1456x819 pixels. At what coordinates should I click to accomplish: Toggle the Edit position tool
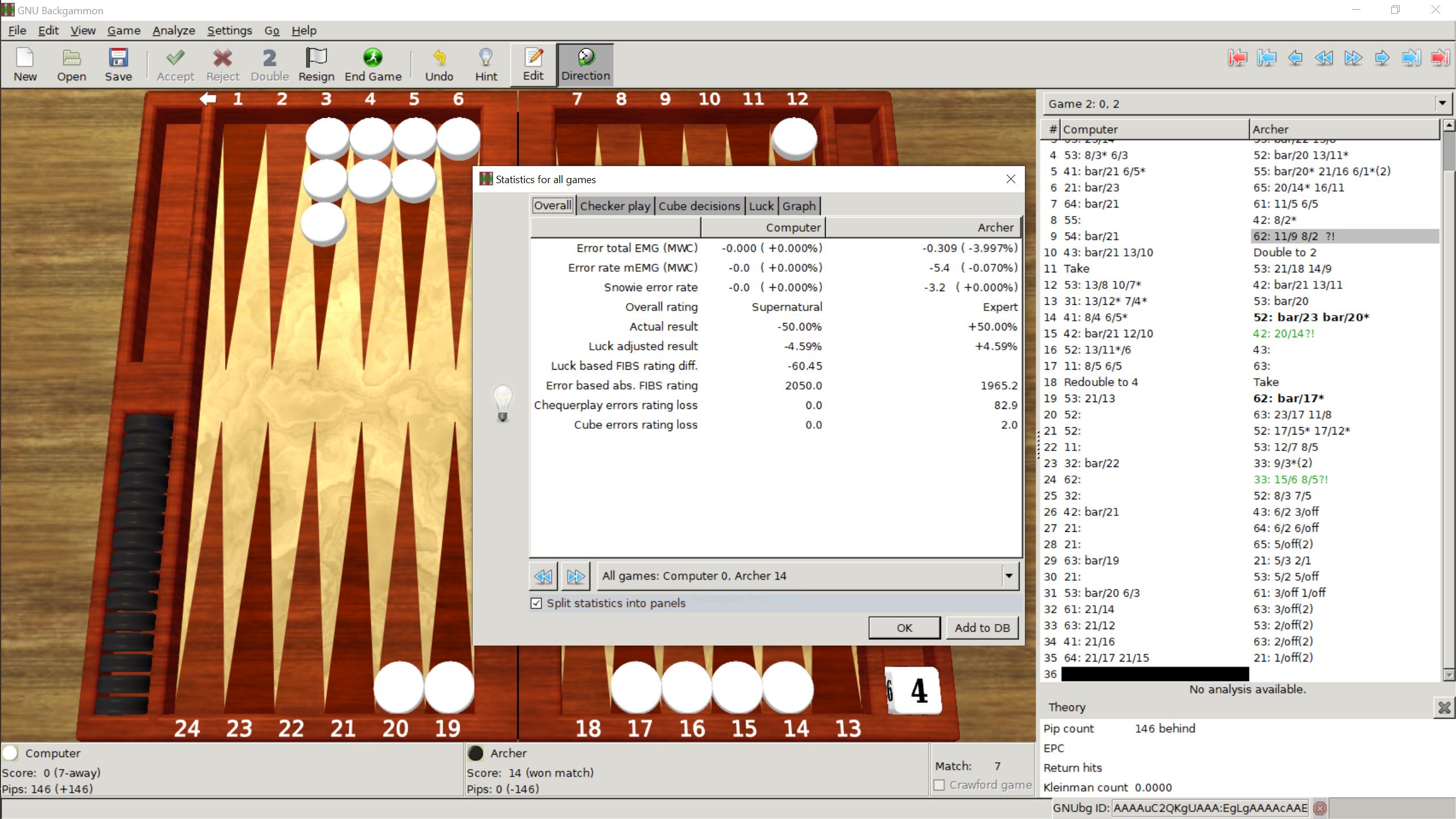click(533, 64)
